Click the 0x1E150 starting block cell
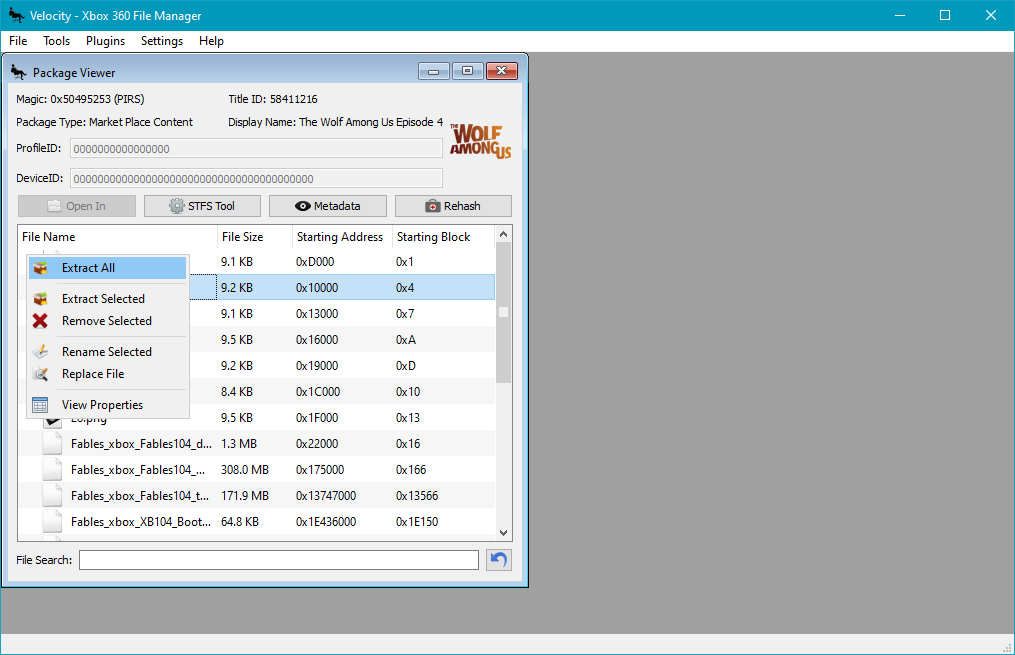This screenshot has width=1015, height=655. (417, 522)
